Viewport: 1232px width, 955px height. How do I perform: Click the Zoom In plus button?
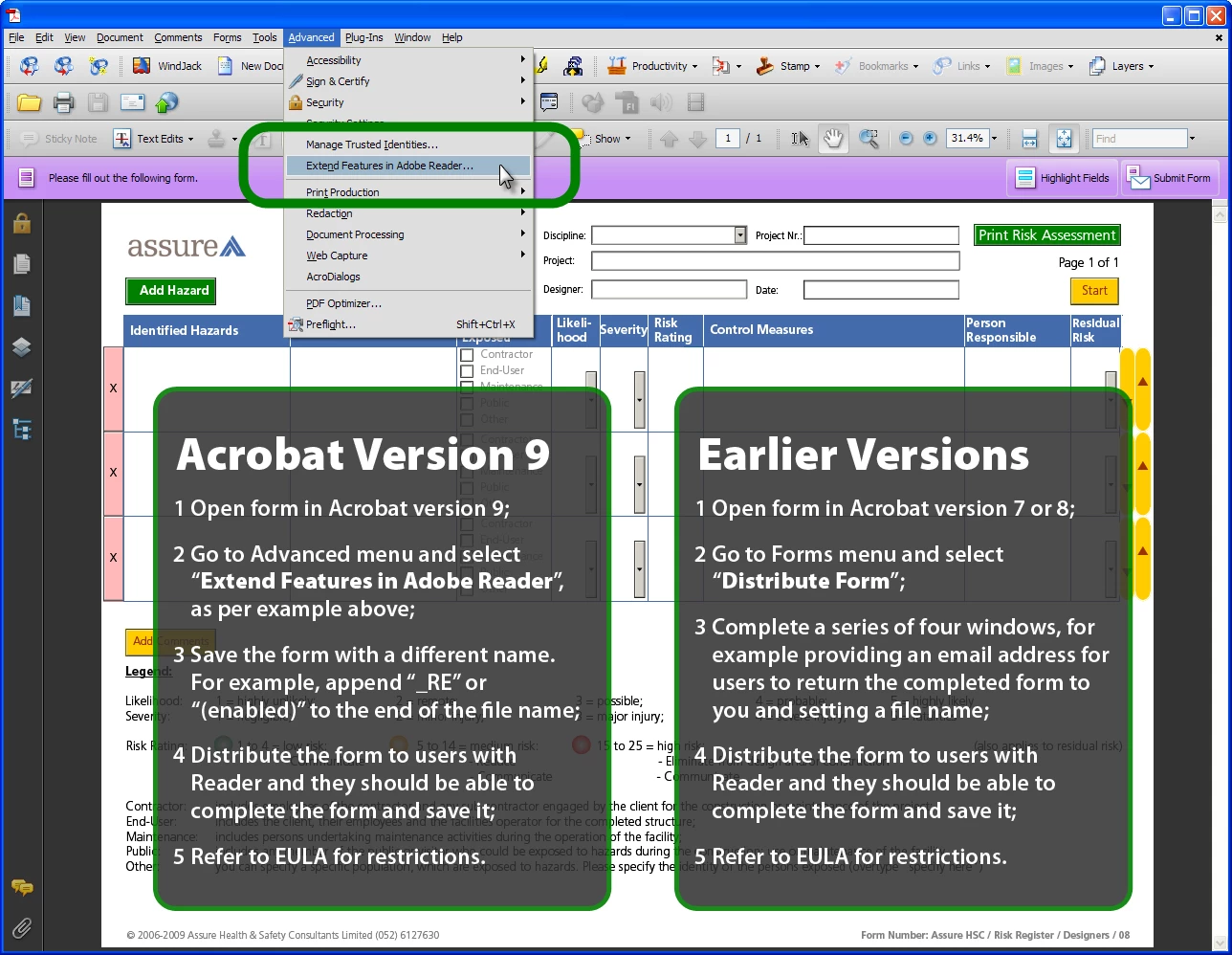coord(930,139)
